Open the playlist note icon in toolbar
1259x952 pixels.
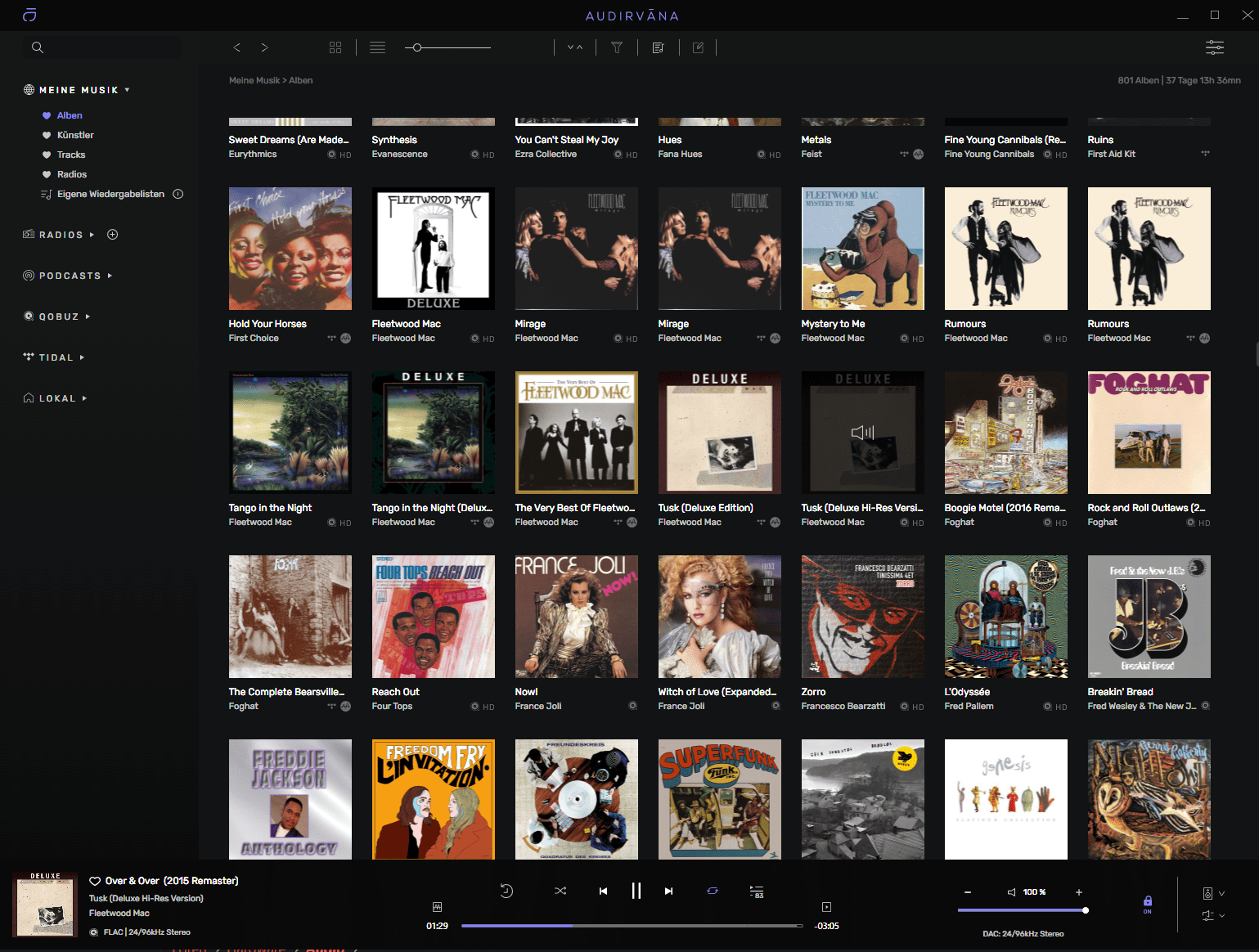(658, 47)
